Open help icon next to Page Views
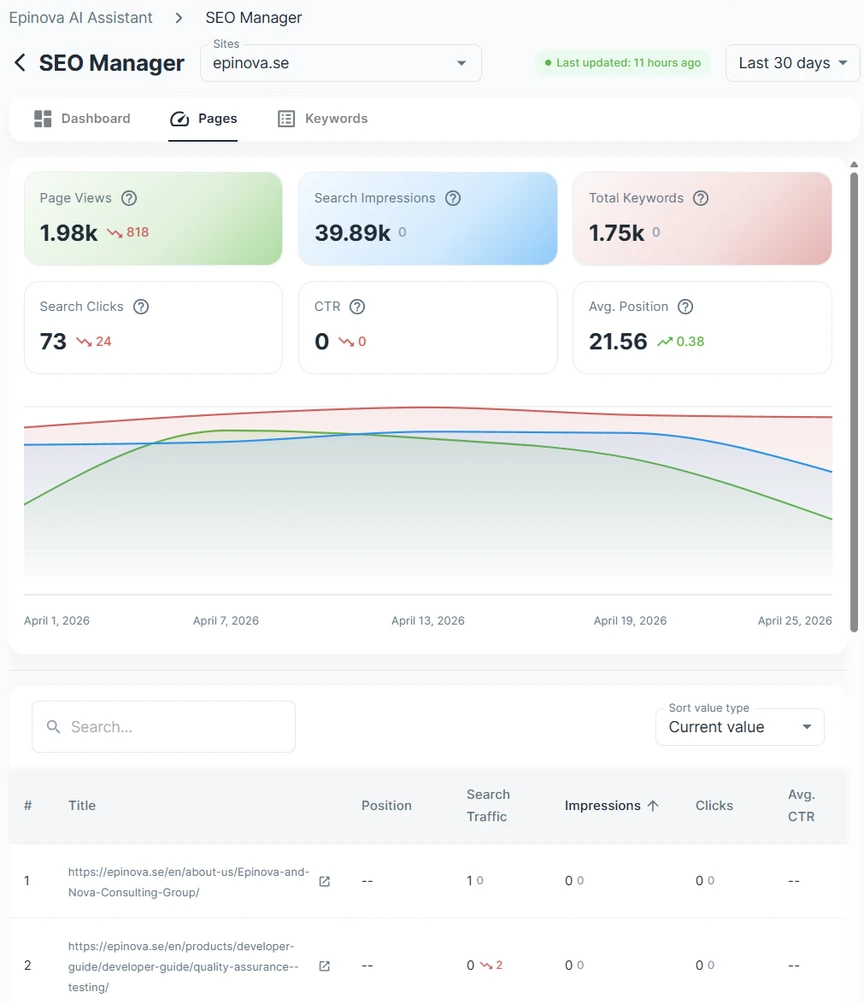This screenshot has height=1003, width=864. [x=129, y=198]
